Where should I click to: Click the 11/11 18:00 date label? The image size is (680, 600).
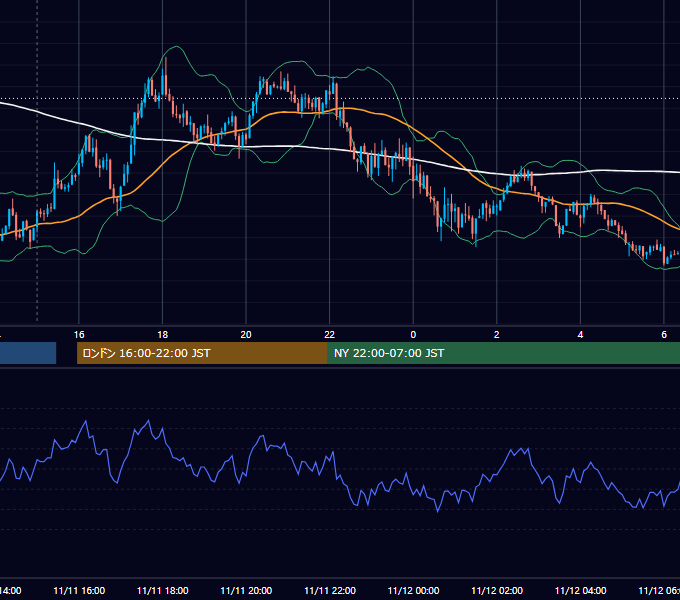163,591
